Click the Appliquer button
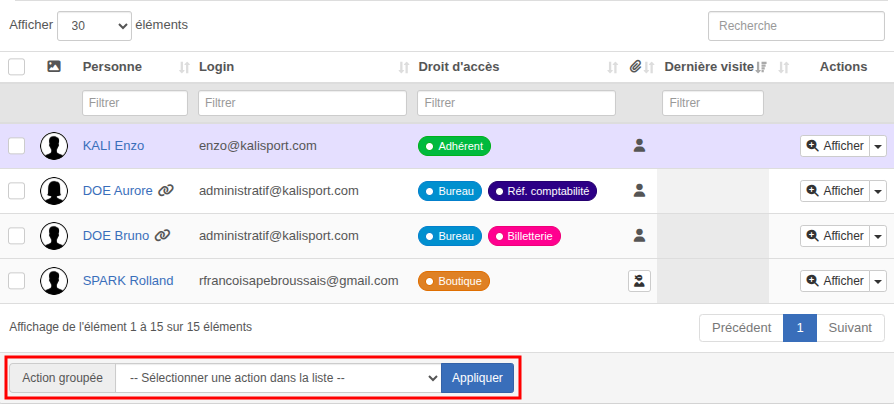 click(477, 378)
